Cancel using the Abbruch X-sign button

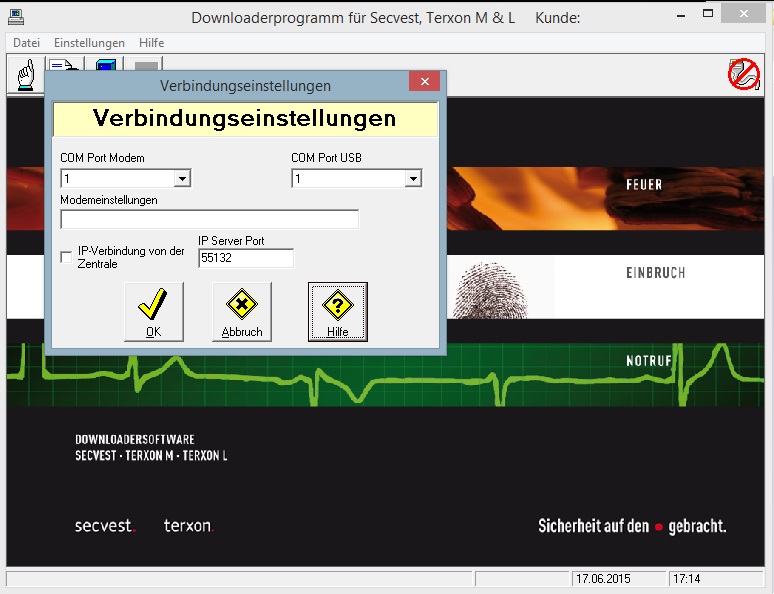(x=242, y=311)
